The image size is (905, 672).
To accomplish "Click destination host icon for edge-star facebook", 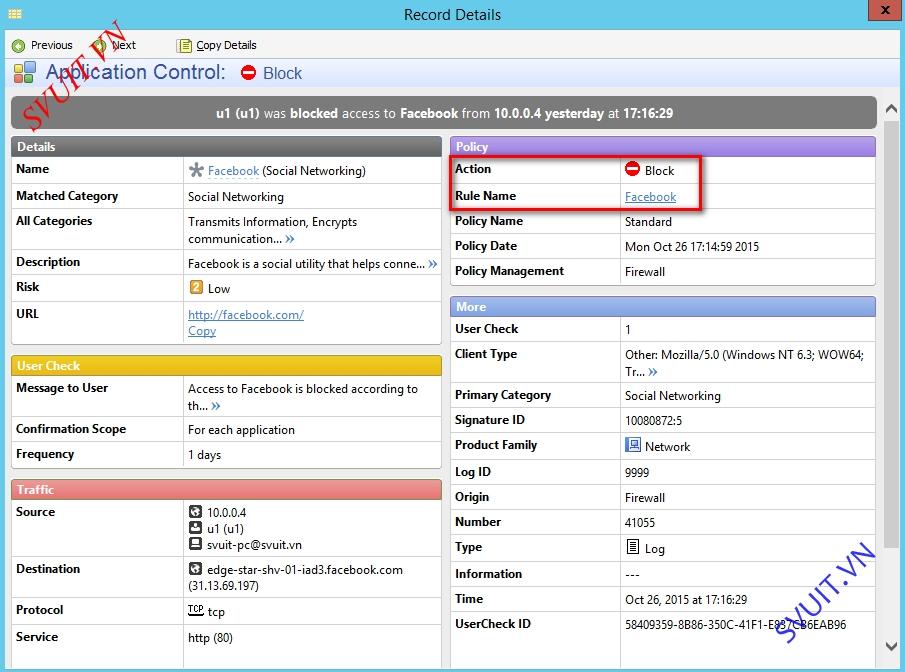I will click(196, 569).
